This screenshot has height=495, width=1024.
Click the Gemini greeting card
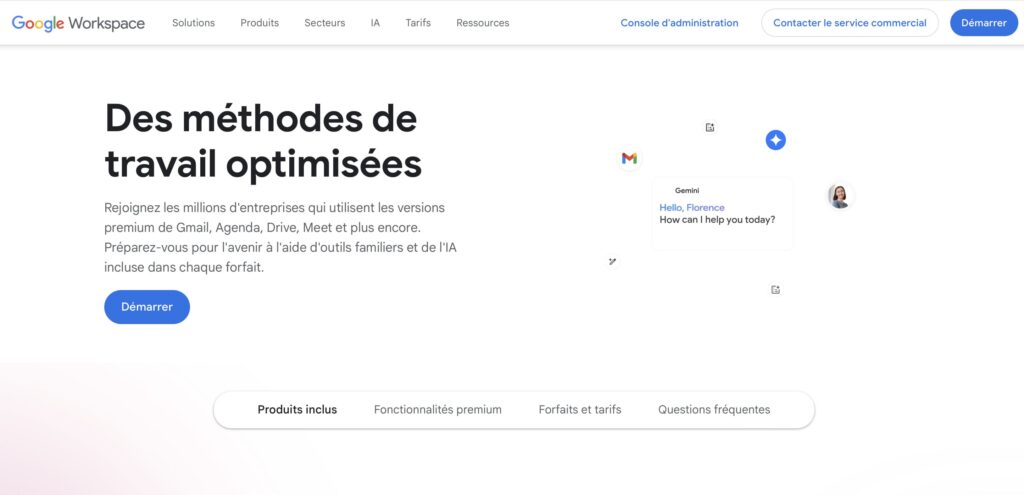point(722,214)
